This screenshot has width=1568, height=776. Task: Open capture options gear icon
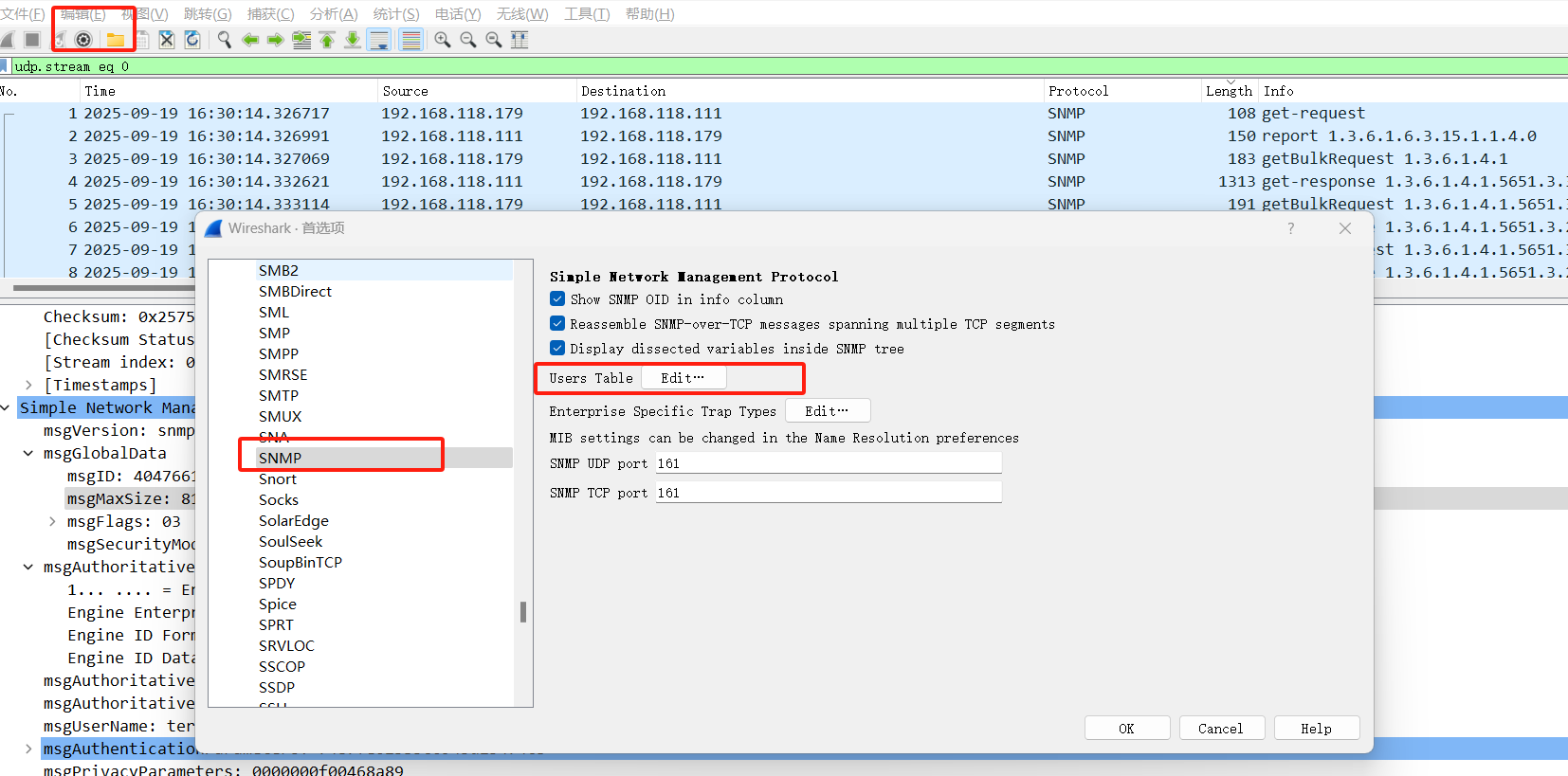point(83,40)
